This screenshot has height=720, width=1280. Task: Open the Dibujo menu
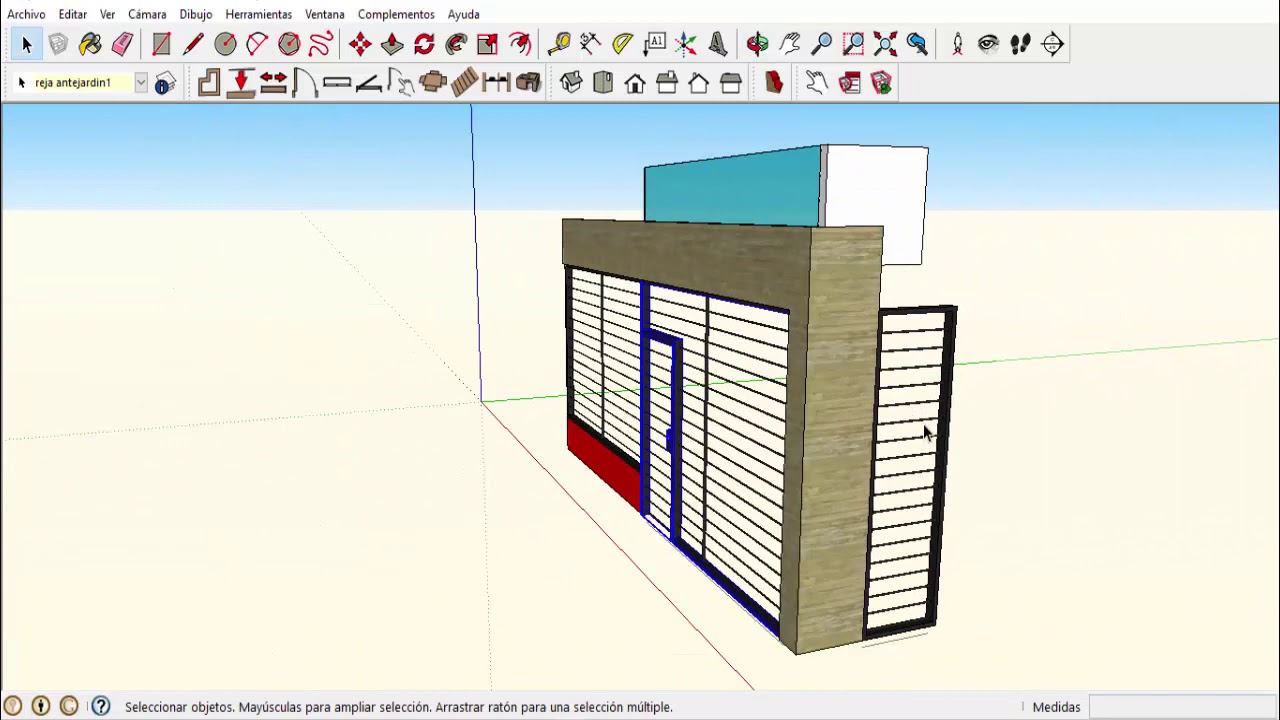click(196, 14)
